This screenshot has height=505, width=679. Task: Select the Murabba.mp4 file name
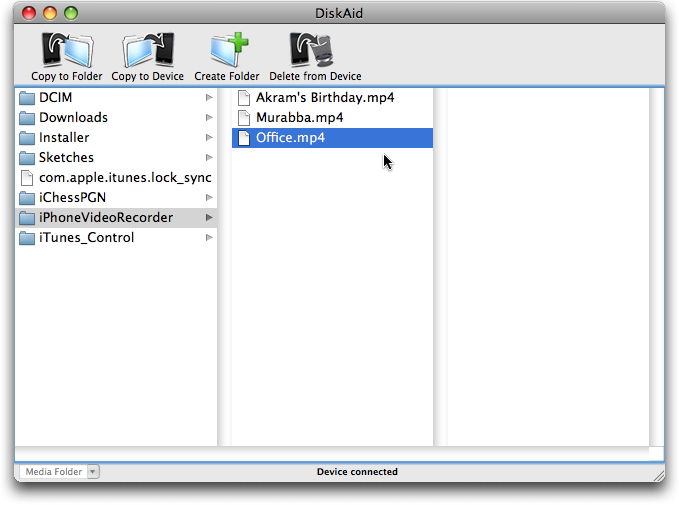300,117
